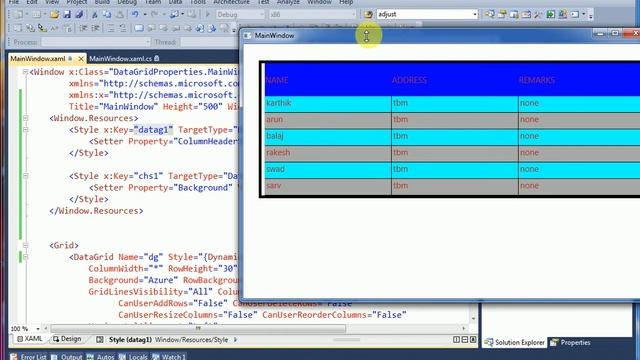
Task: Open the Watch 1 window tab
Action: (169, 357)
